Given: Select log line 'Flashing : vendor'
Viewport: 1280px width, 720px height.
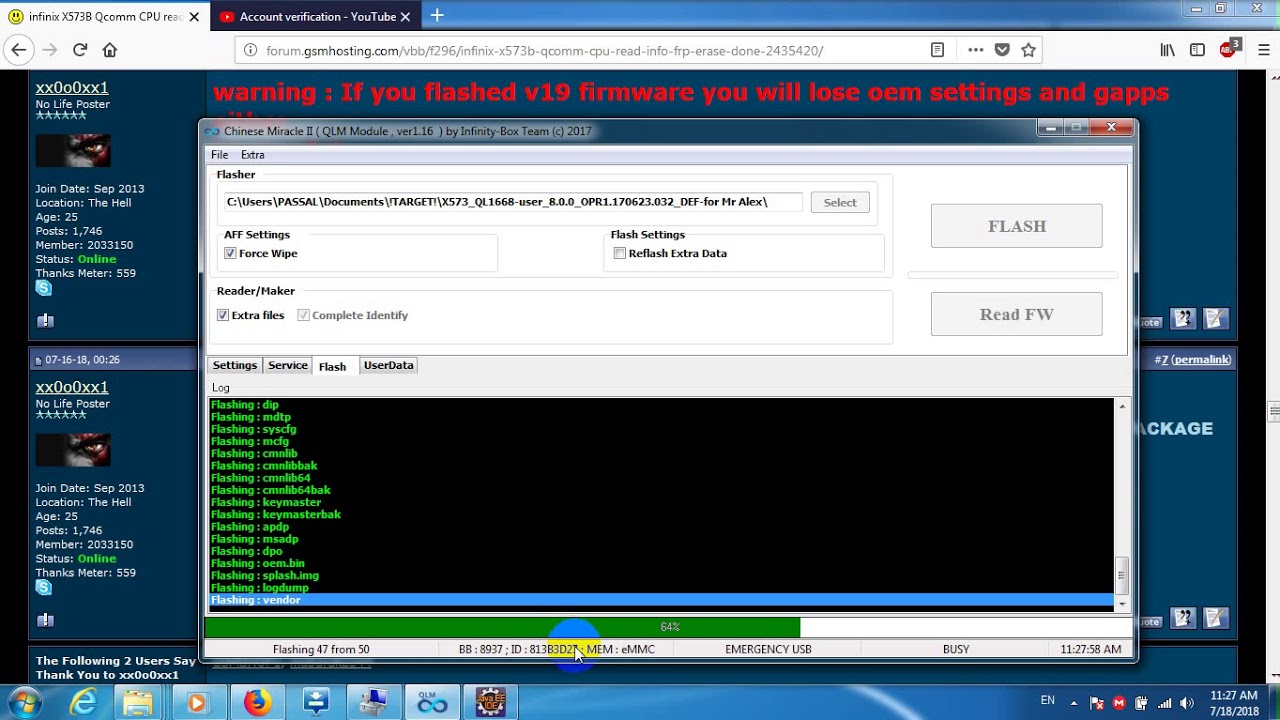Looking at the screenshot, I should [661, 600].
